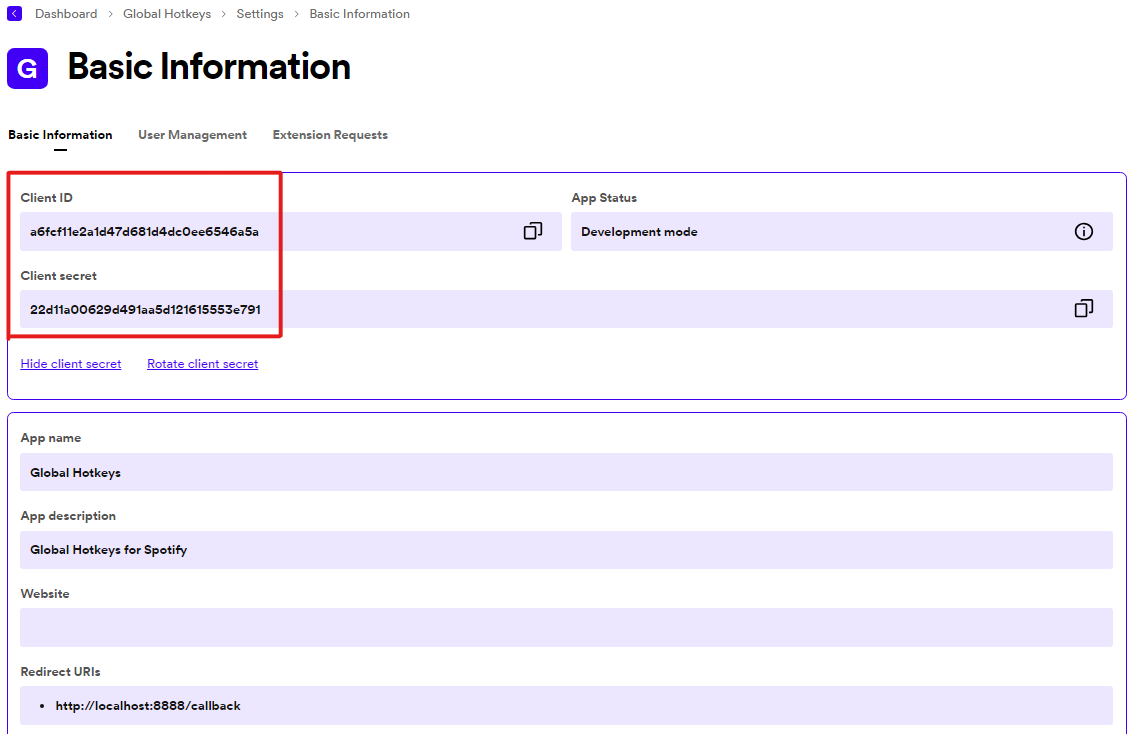The width and height of the screenshot is (1130, 734).
Task: Click the App Status label
Action: pyautogui.click(x=604, y=197)
